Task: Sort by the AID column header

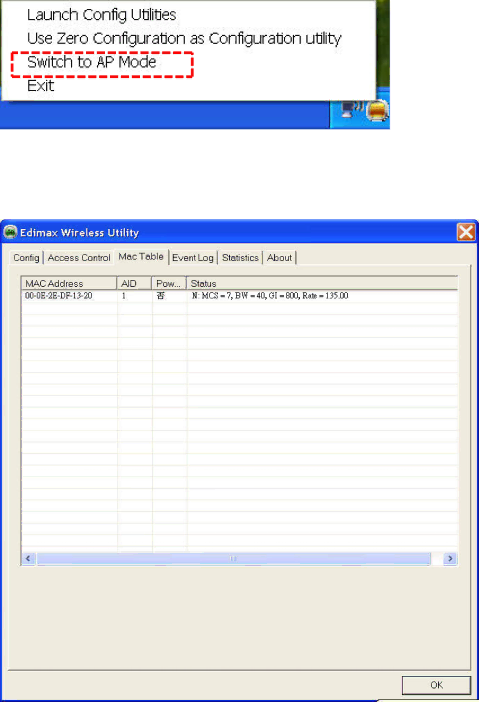Action: coord(134,283)
